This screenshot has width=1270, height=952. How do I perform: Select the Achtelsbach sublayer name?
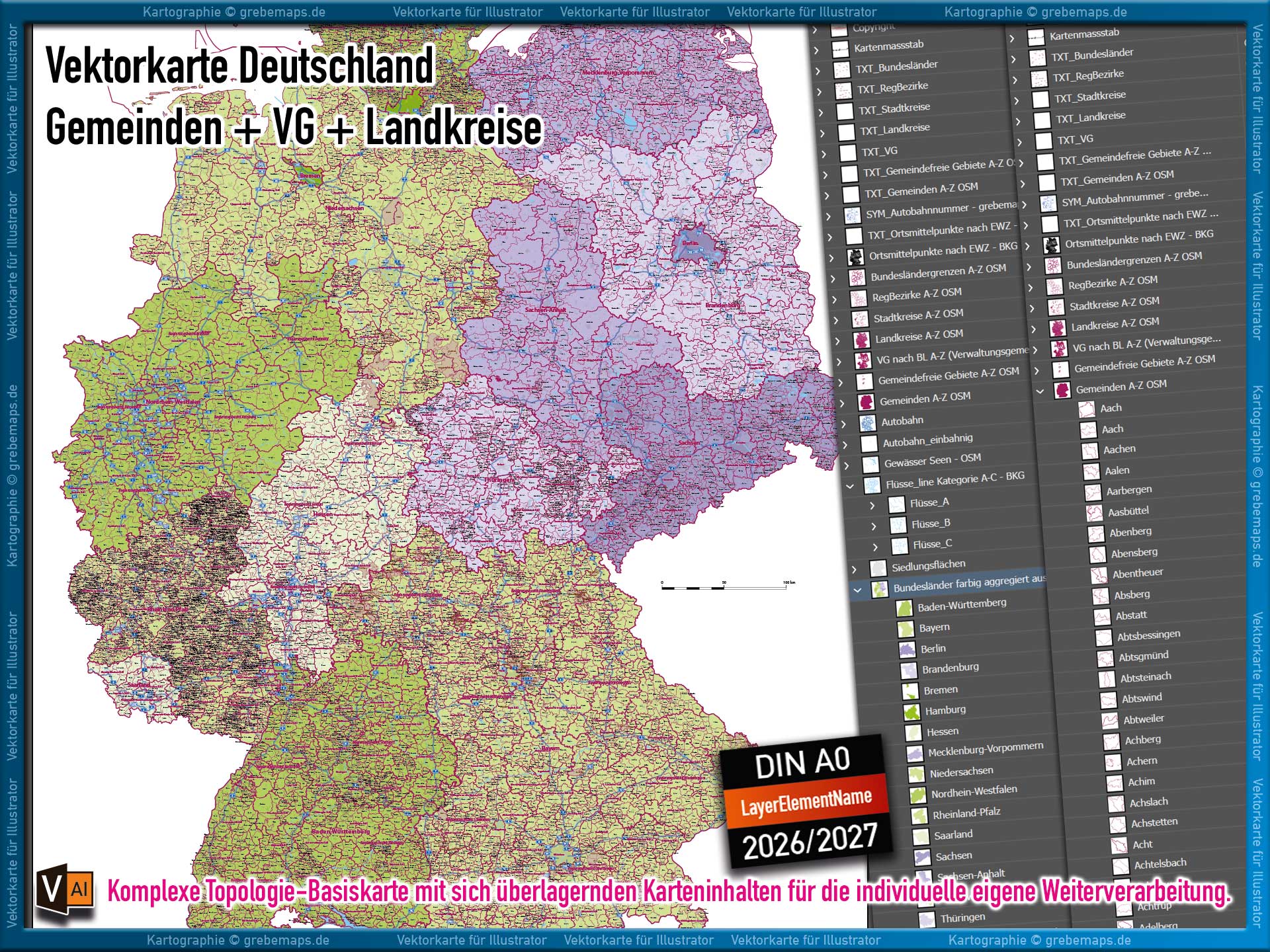[x=1160, y=863]
